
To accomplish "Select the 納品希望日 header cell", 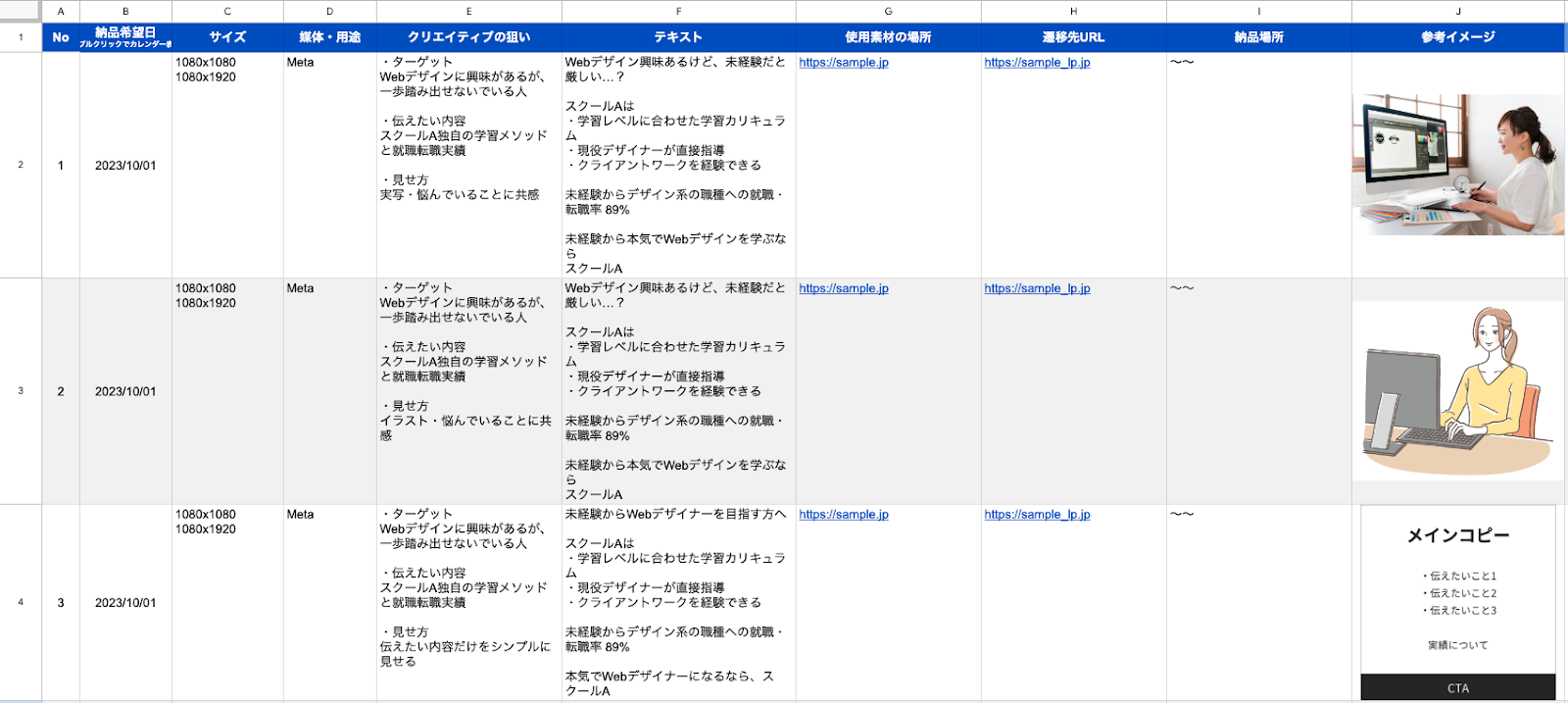I will [125, 37].
